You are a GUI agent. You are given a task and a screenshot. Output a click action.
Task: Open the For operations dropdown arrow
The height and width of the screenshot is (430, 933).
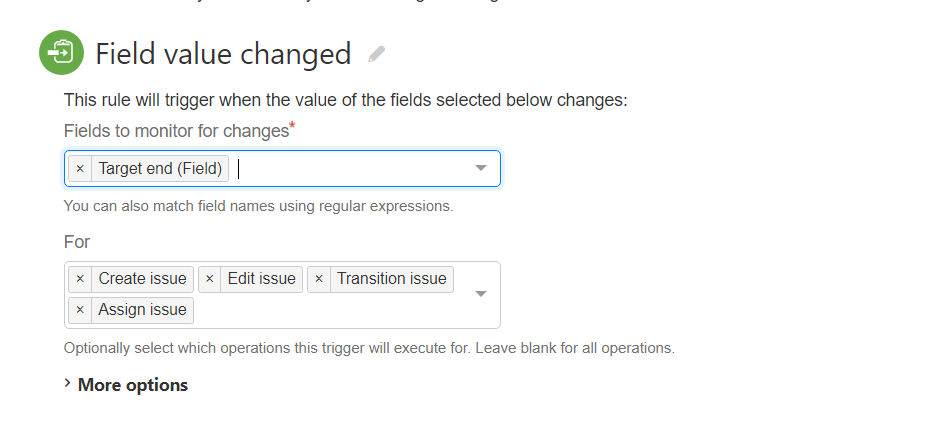pos(481,294)
